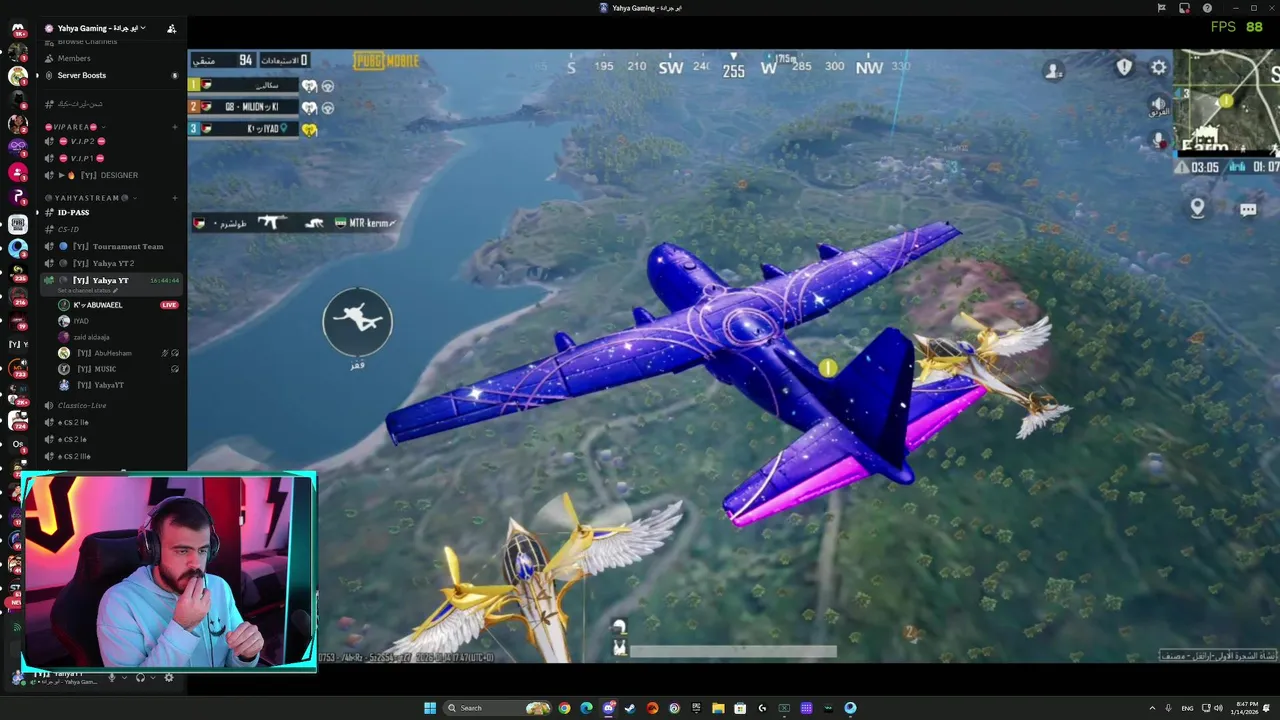The height and width of the screenshot is (720, 1280).
Task: Open Members in the Discord sidebar
Action: coord(74,58)
